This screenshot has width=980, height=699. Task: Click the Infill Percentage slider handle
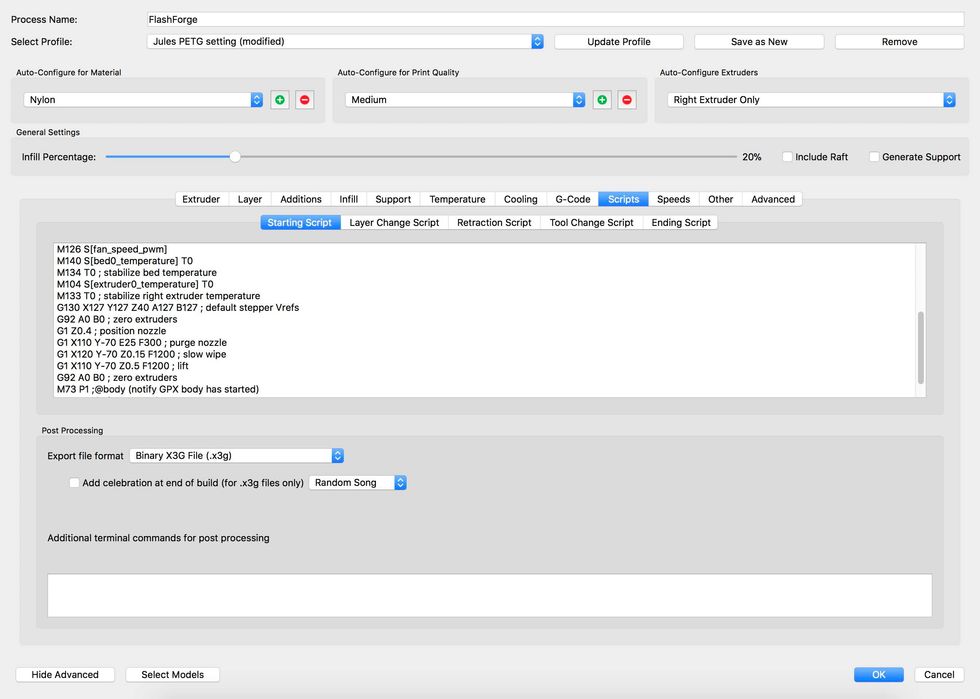coord(235,157)
